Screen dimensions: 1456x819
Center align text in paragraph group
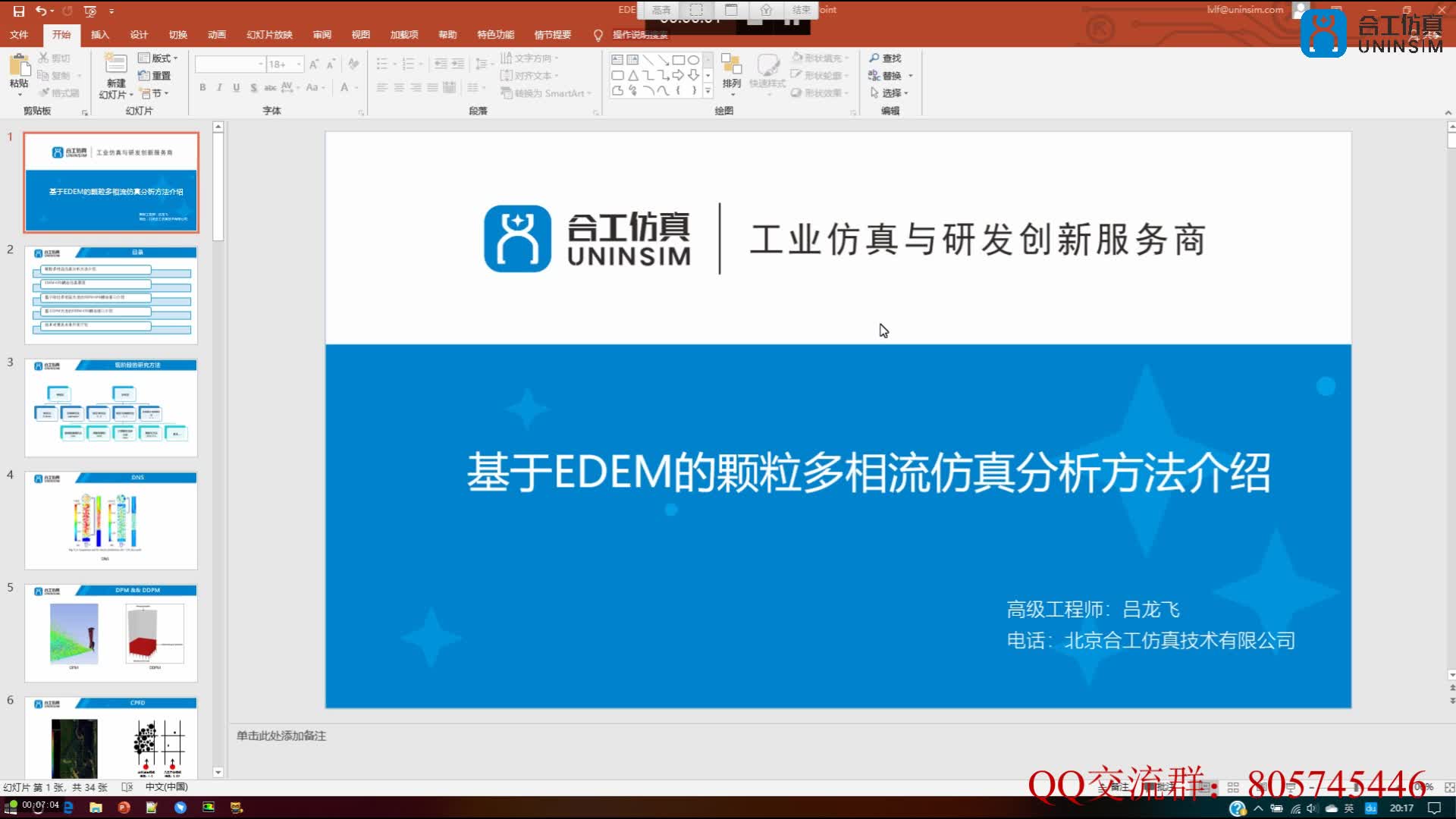coord(399,88)
